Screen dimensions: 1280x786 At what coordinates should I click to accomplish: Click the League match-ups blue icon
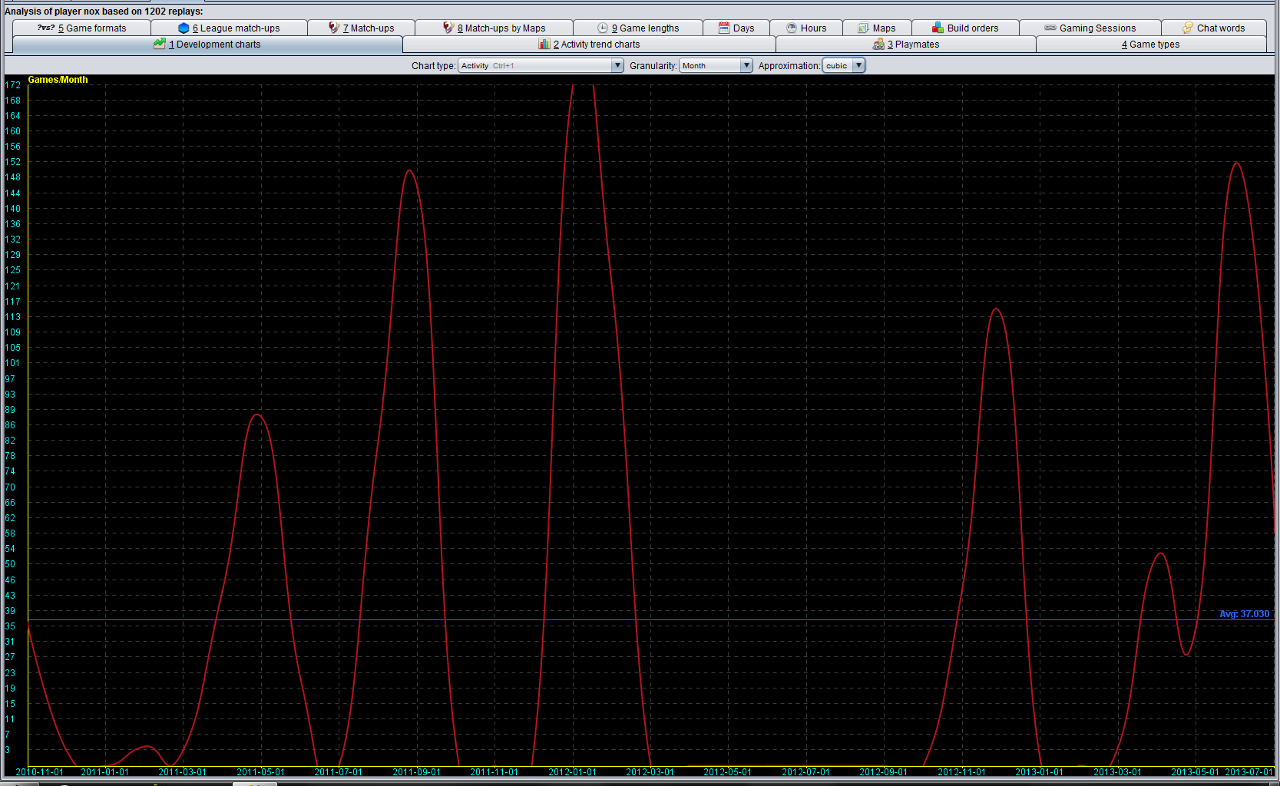184,28
